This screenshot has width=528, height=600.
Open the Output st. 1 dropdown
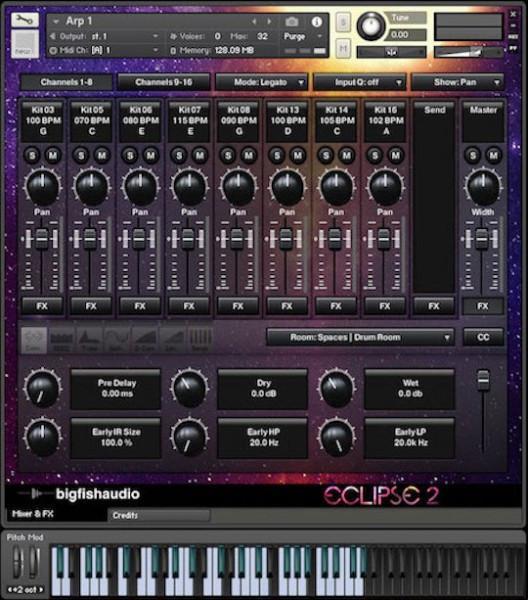point(155,36)
